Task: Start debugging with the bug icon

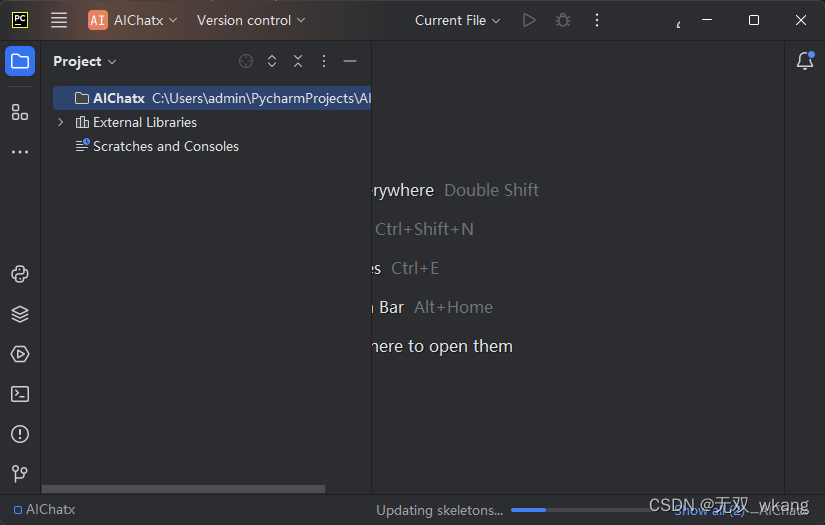Action: pyautogui.click(x=562, y=21)
